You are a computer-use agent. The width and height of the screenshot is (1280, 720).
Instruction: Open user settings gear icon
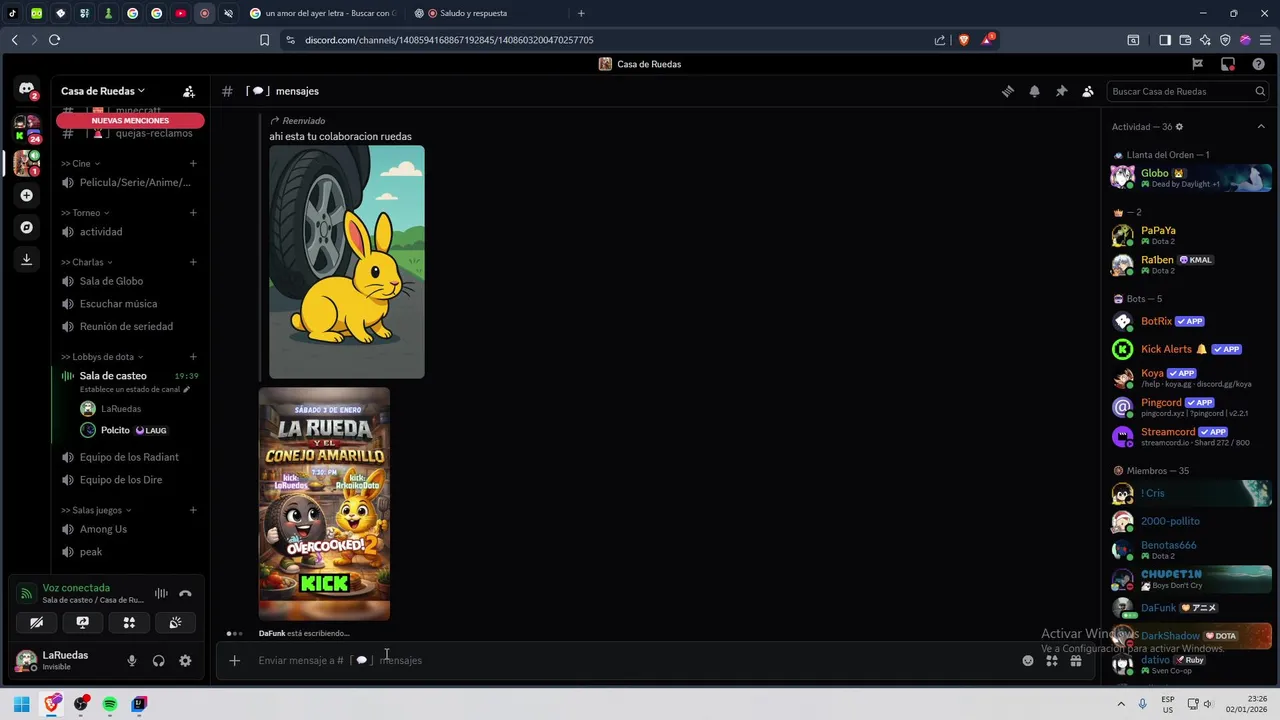(x=185, y=660)
